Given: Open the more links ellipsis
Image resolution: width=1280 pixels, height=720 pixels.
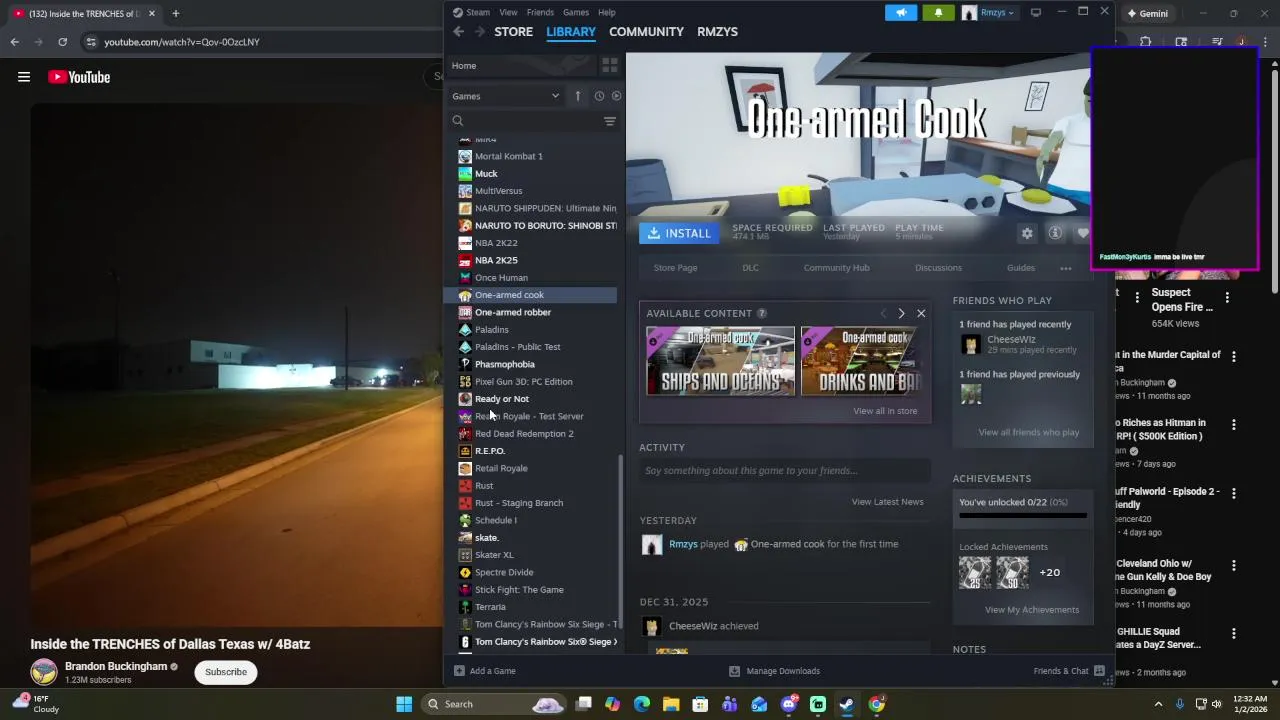Looking at the screenshot, I should click(x=1066, y=268).
